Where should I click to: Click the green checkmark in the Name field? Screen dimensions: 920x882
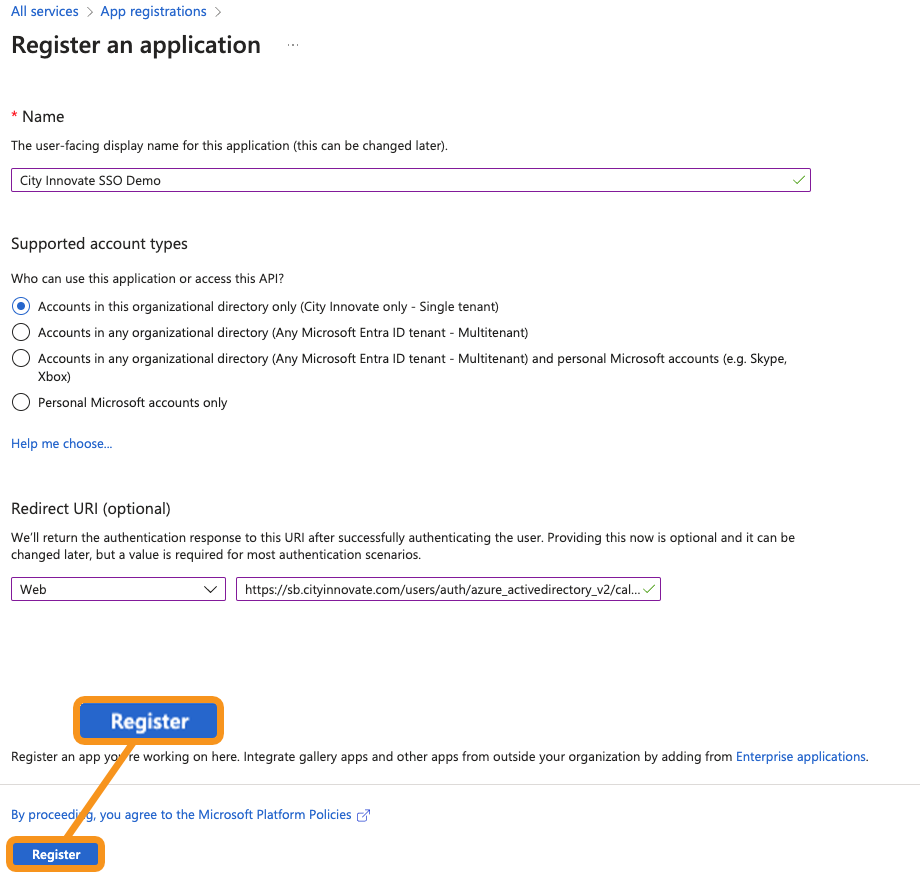[798, 180]
